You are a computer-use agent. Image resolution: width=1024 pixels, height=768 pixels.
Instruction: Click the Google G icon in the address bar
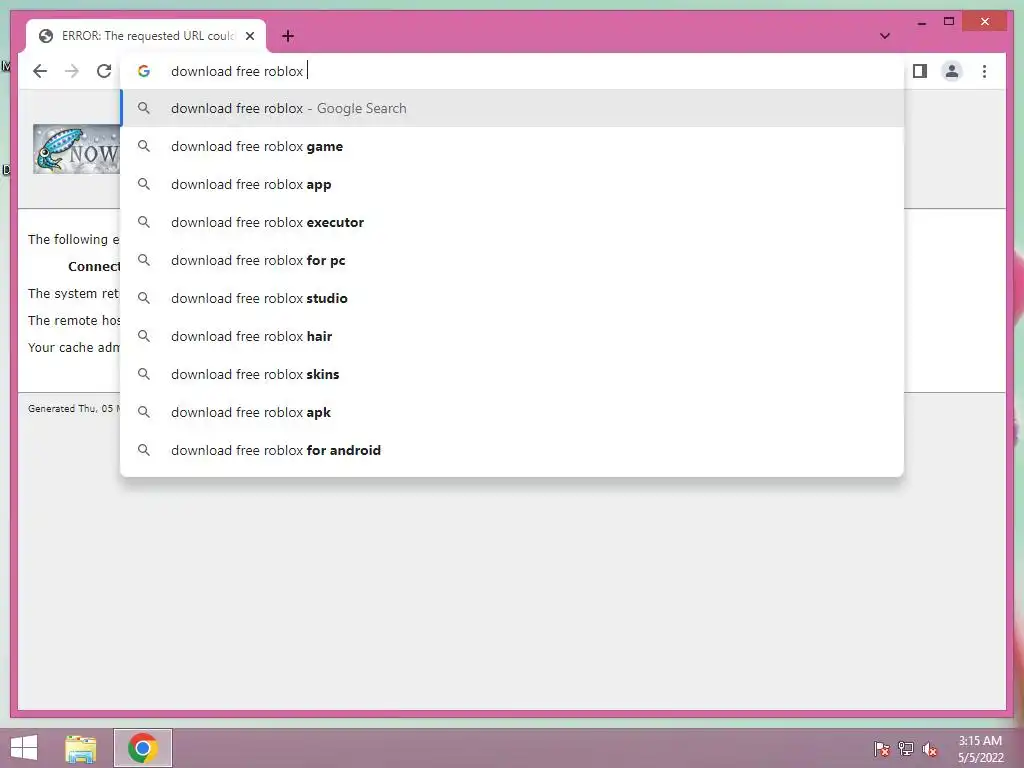tap(144, 71)
